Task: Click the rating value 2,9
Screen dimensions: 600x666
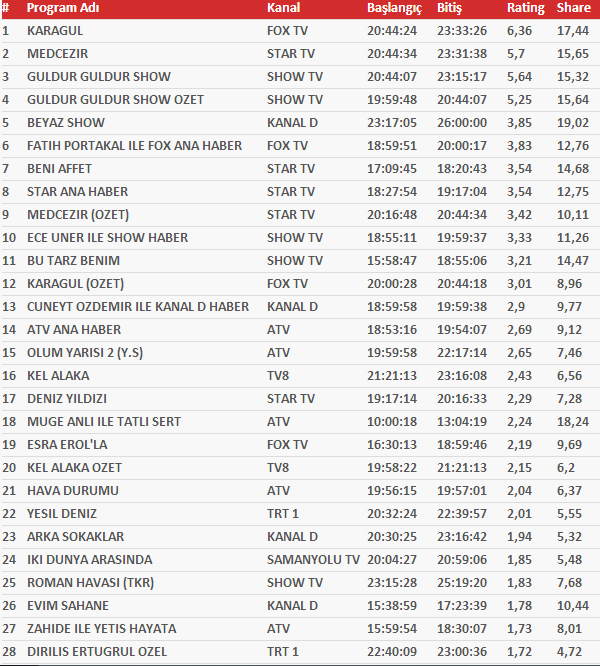Action: pyautogui.click(x=516, y=306)
